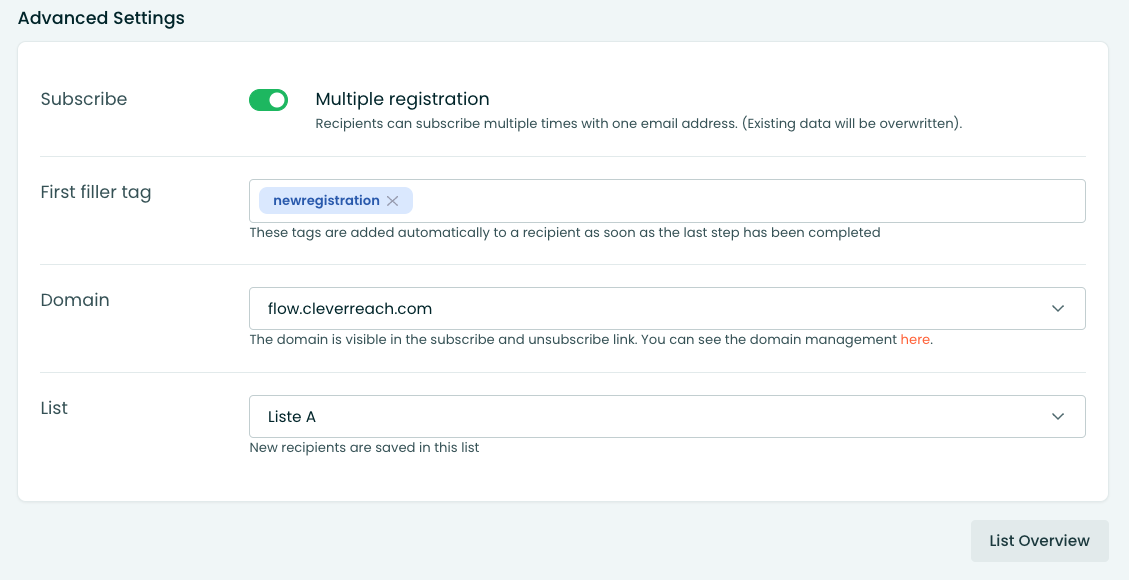Click the 'tags are added automatically' hint text
This screenshot has width=1129, height=580.
pos(564,232)
